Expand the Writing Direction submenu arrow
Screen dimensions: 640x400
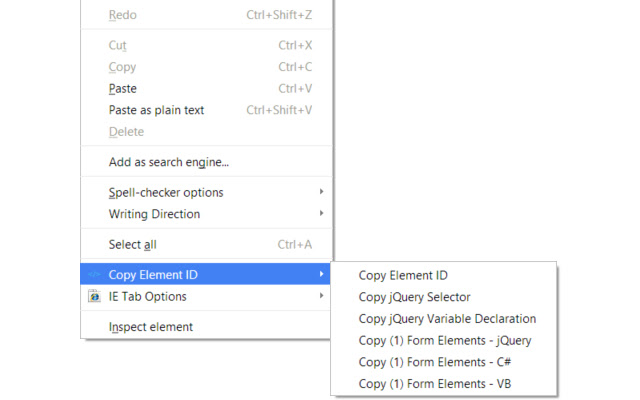tap(322, 213)
